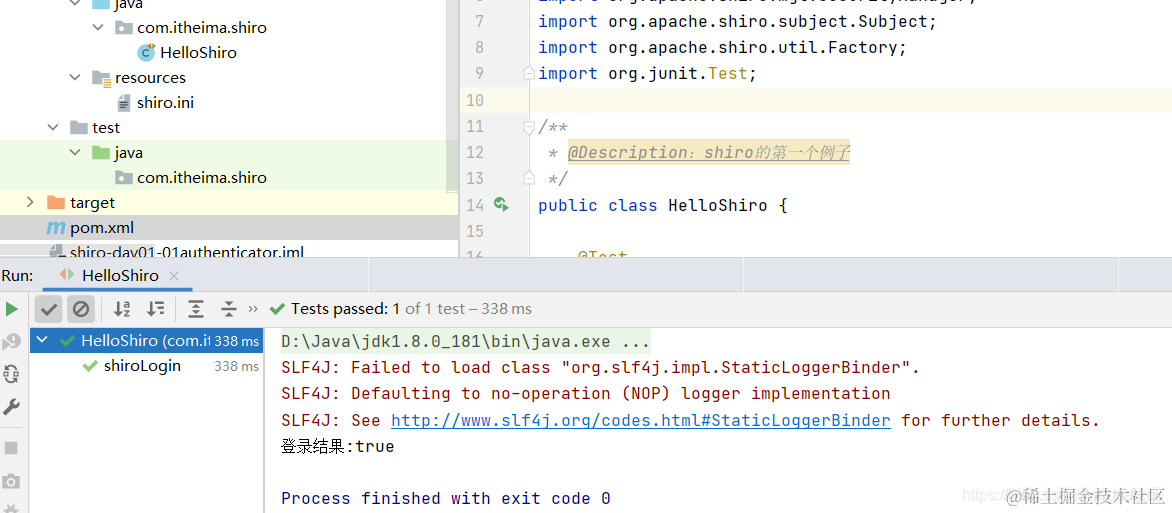This screenshot has width=1172, height=513.
Task: Click java.exe command line in console
Action: tap(466, 342)
